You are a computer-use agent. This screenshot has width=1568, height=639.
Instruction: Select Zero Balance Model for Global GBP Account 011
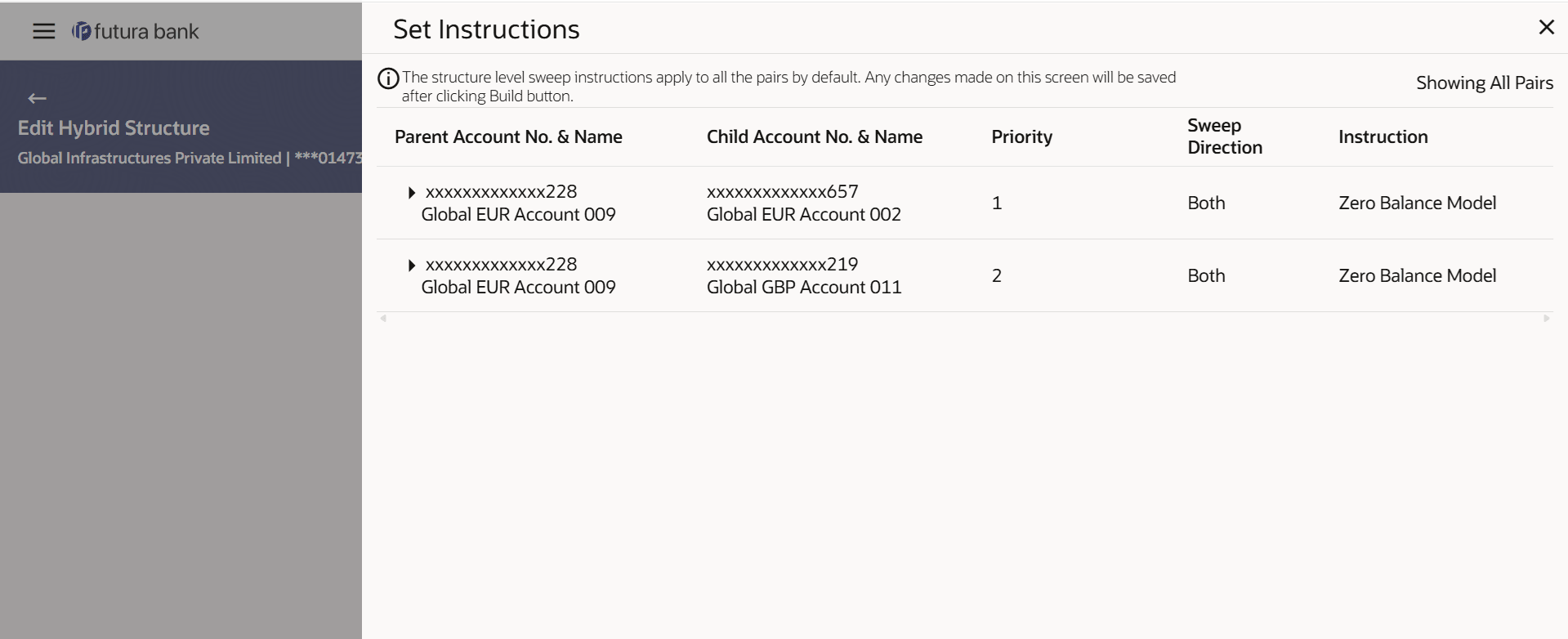coord(1417,275)
